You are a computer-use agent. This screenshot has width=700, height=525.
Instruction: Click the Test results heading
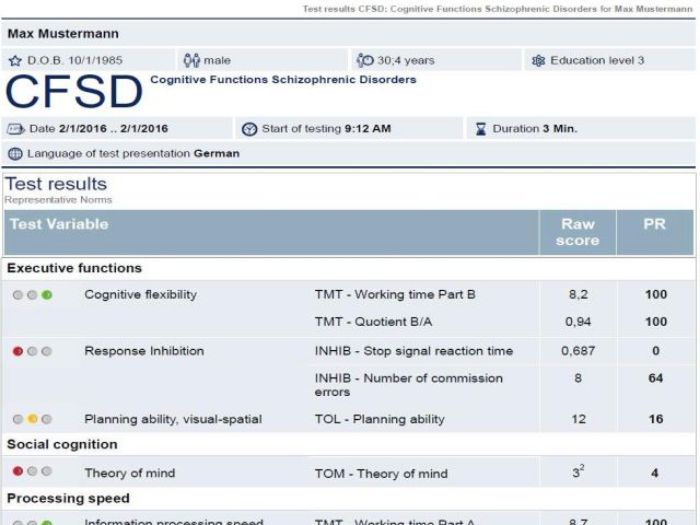pos(56,184)
